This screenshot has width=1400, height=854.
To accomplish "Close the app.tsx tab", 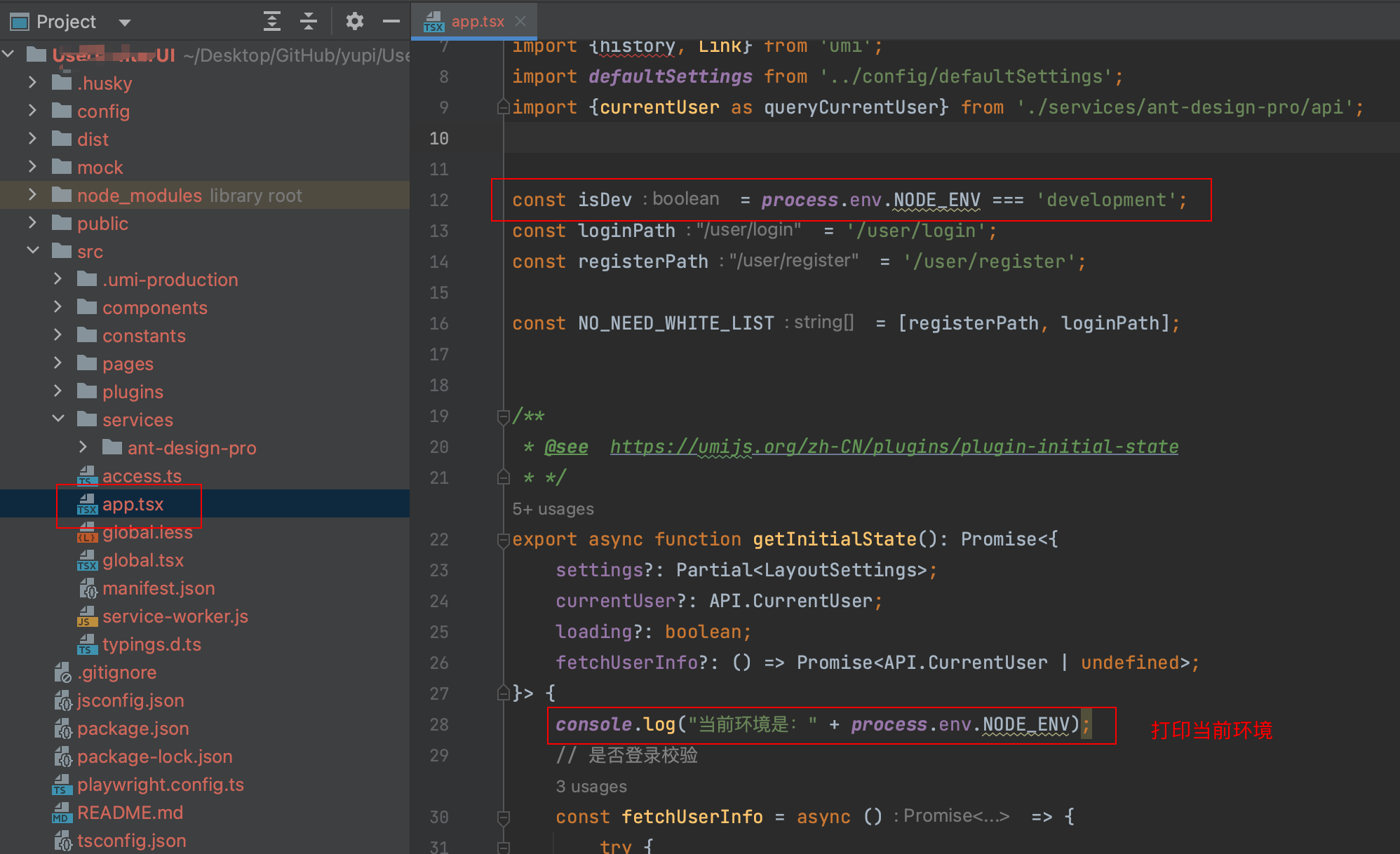I will click(520, 21).
